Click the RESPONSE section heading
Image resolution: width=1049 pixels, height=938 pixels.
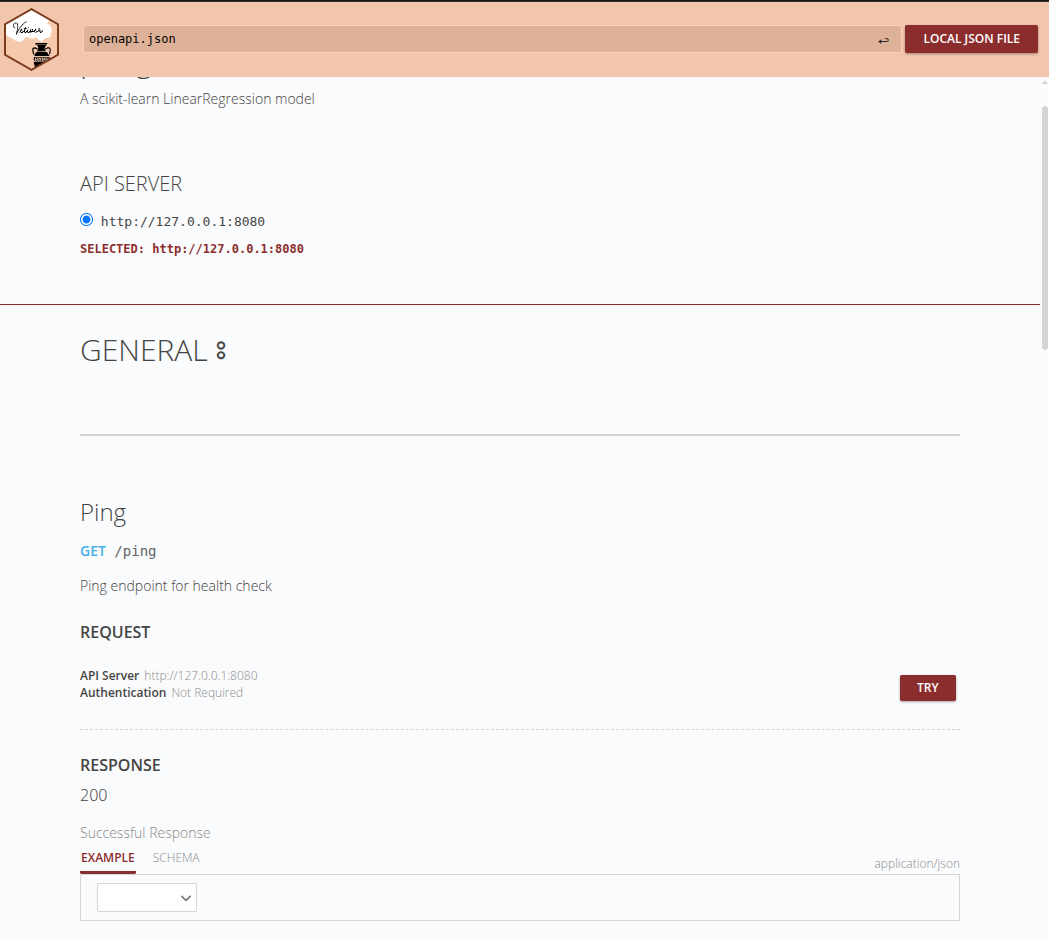(120, 765)
